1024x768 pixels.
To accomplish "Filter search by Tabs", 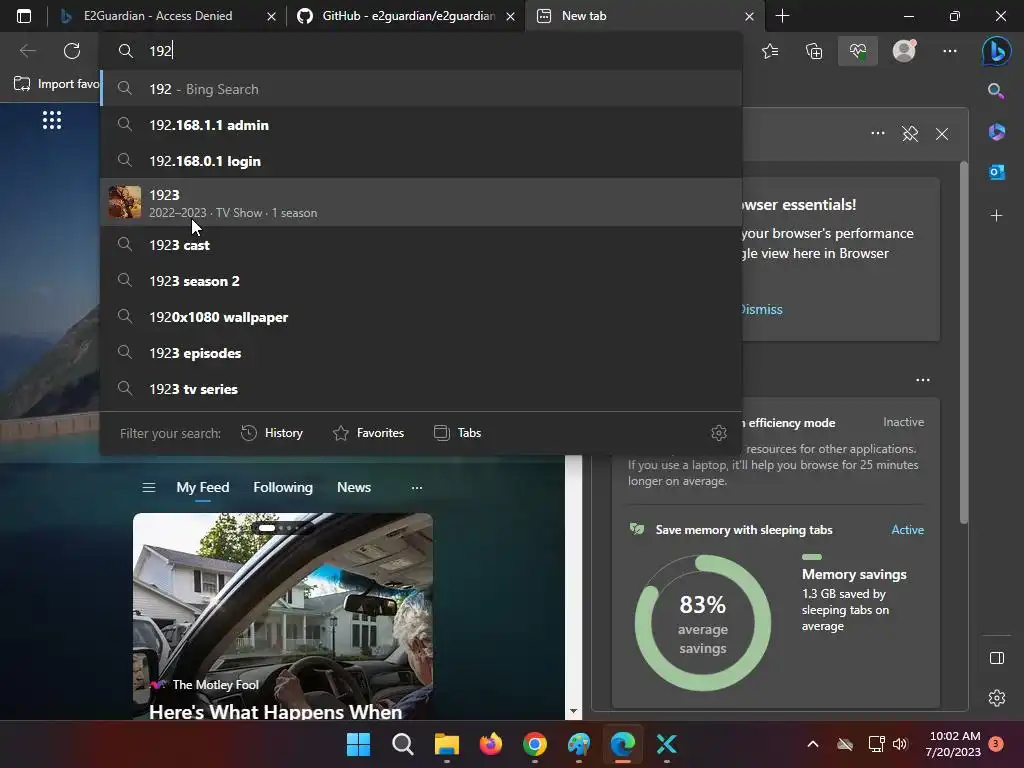I will point(457,433).
